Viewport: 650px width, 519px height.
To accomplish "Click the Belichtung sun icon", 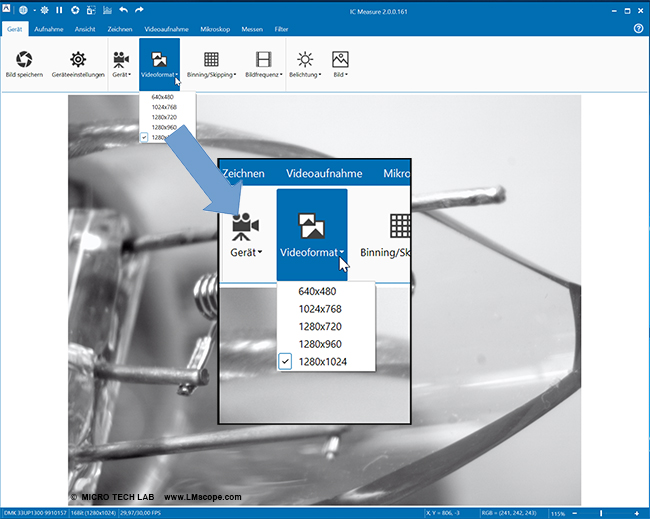I will (x=304, y=59).
